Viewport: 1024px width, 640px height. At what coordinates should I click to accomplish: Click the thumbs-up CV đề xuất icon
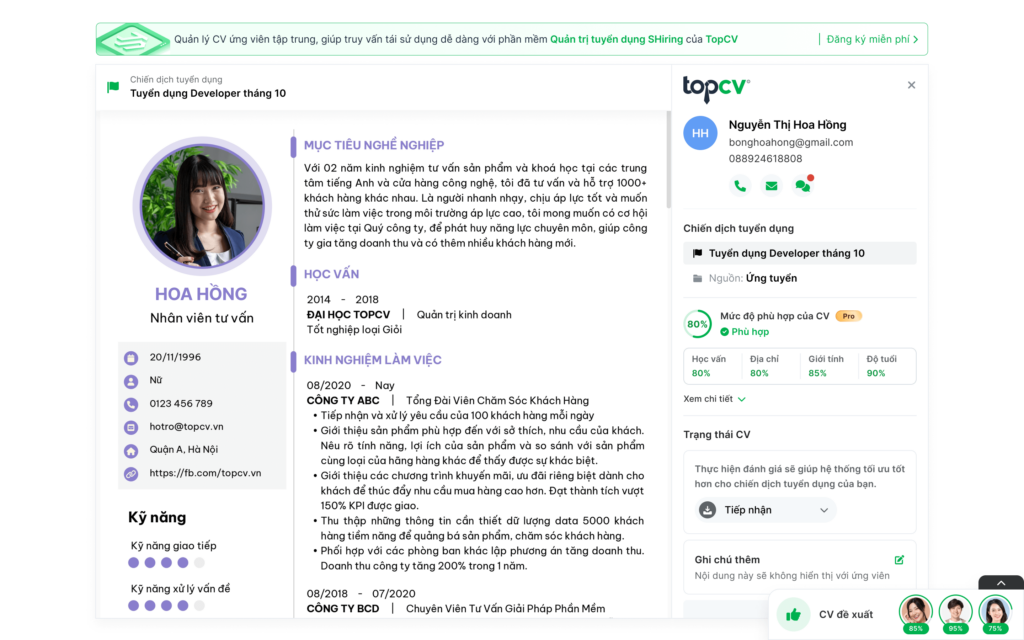click(793, 615)
